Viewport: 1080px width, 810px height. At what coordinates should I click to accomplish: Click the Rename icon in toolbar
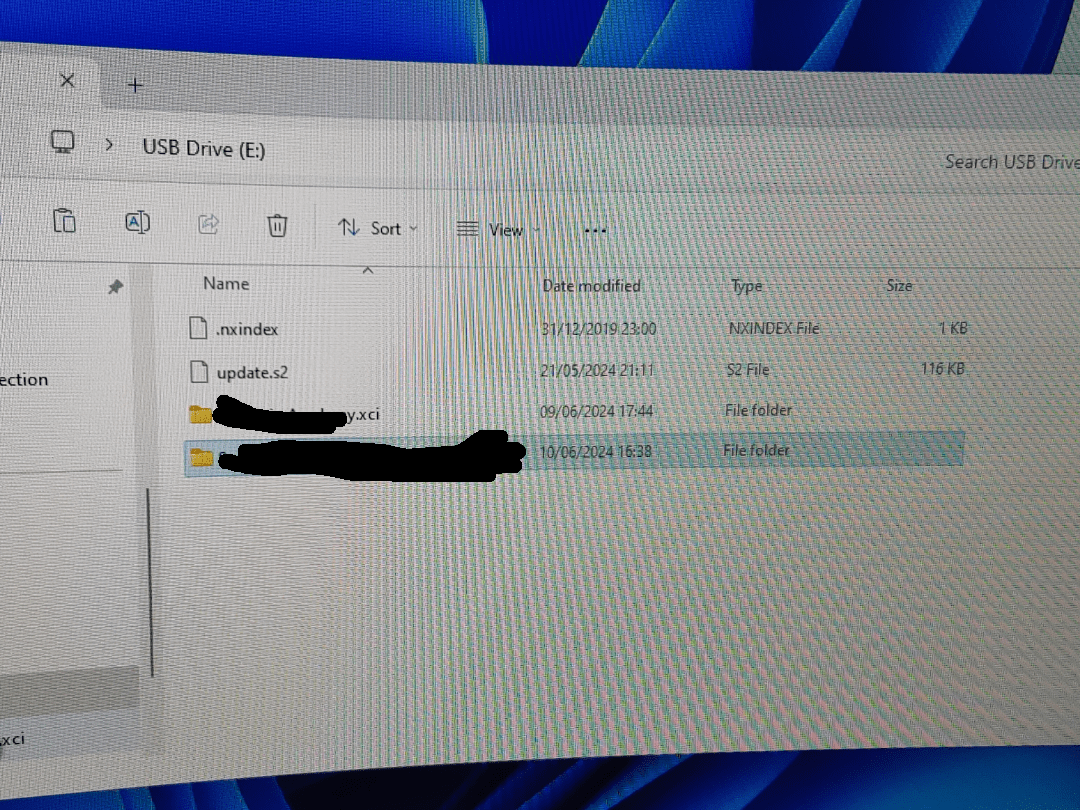pos(138,222)
